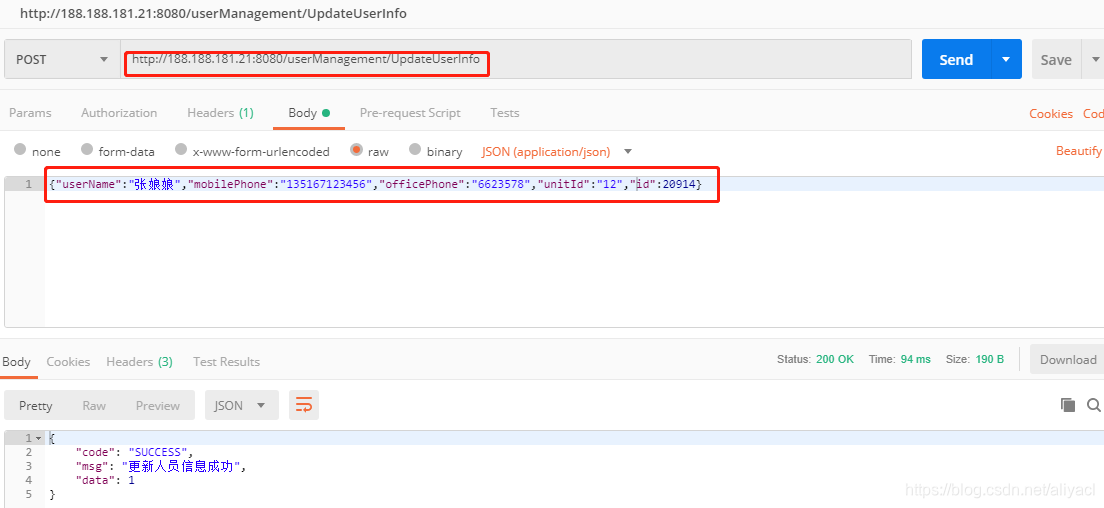Click the blue Send button
This screenshot has width=1104, height=508.
pyautogui.click(x=956, y=60)
